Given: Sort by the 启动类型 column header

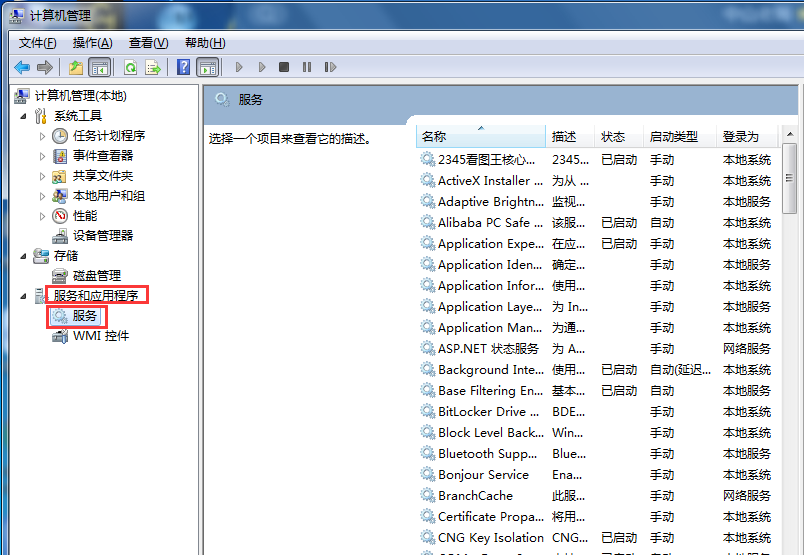Looking at the screenshot, I should pos(679,136).
